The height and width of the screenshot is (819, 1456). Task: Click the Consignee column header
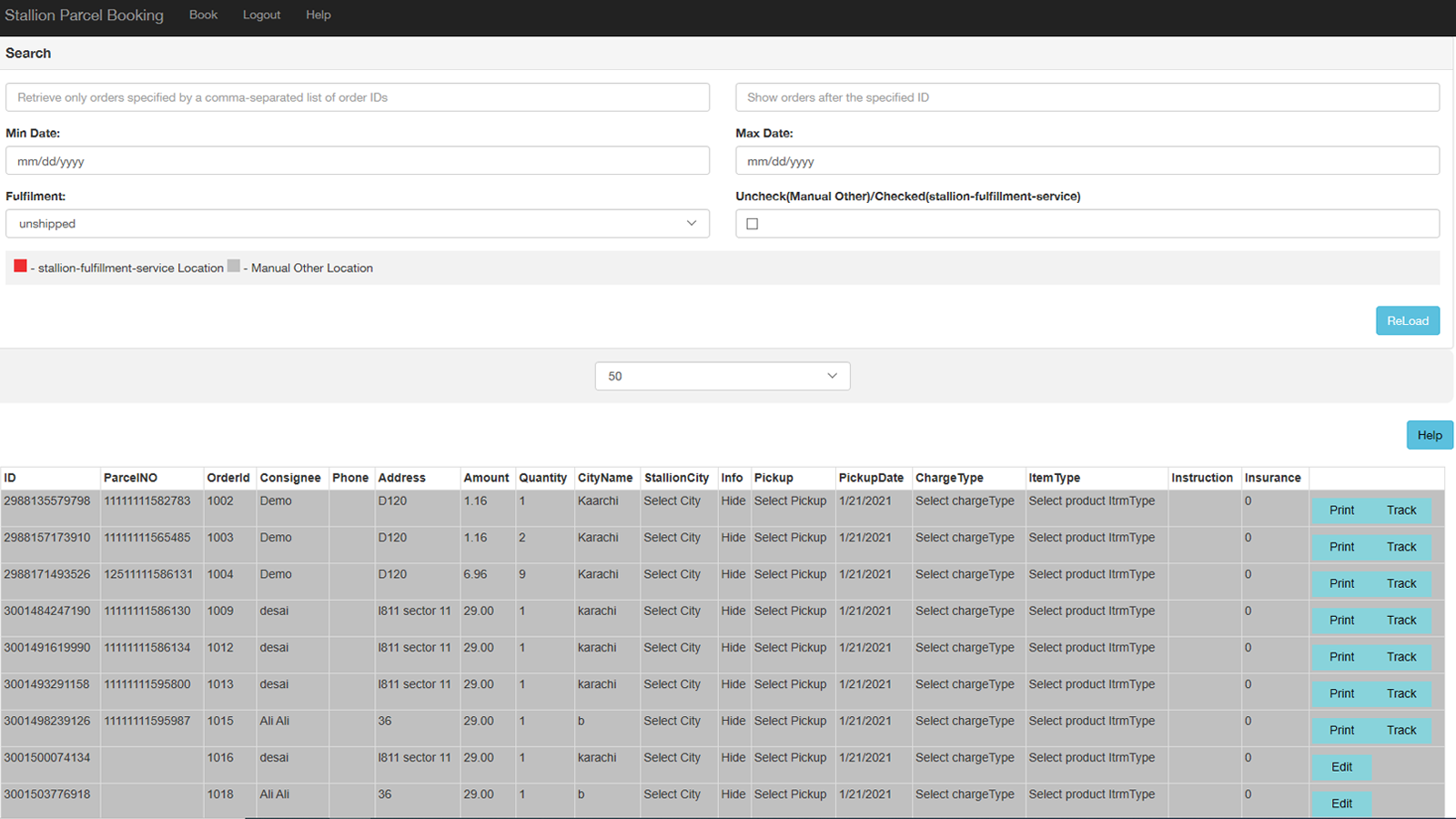click(290, 478)
